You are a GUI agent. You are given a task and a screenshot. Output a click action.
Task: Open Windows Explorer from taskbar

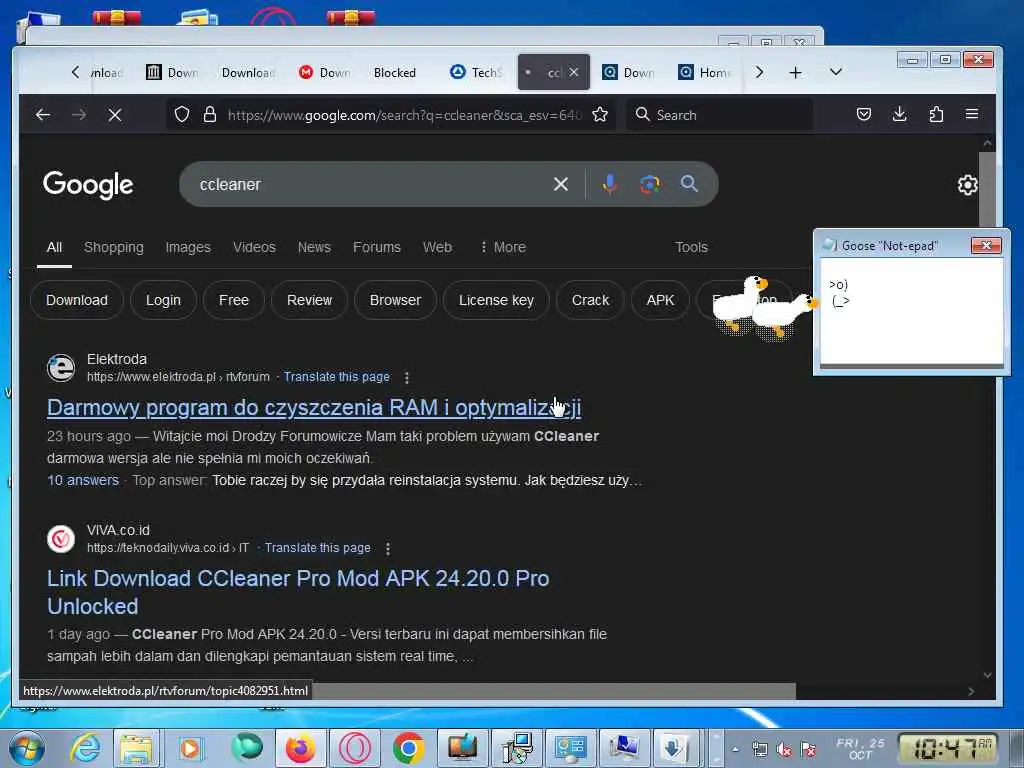tap(136, 748)
